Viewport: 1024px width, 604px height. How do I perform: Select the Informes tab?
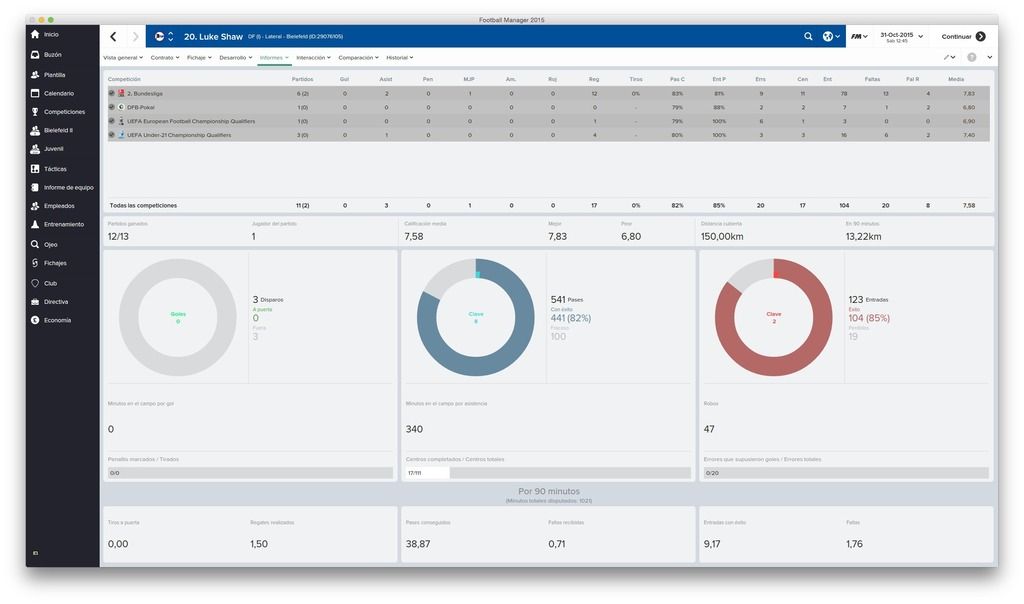(x=274, y=57)
